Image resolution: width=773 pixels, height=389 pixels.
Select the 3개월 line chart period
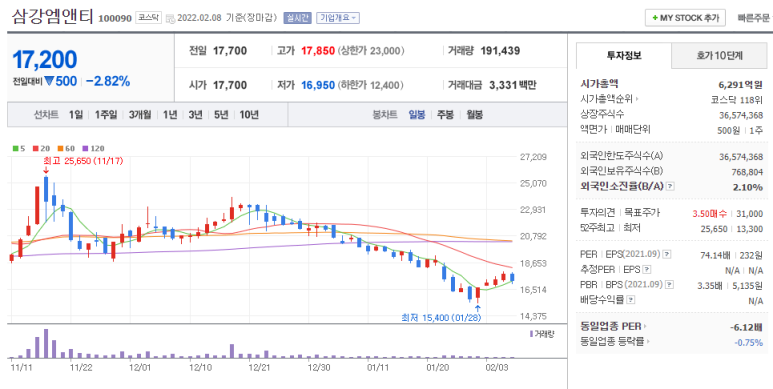[x=140, y=115]
